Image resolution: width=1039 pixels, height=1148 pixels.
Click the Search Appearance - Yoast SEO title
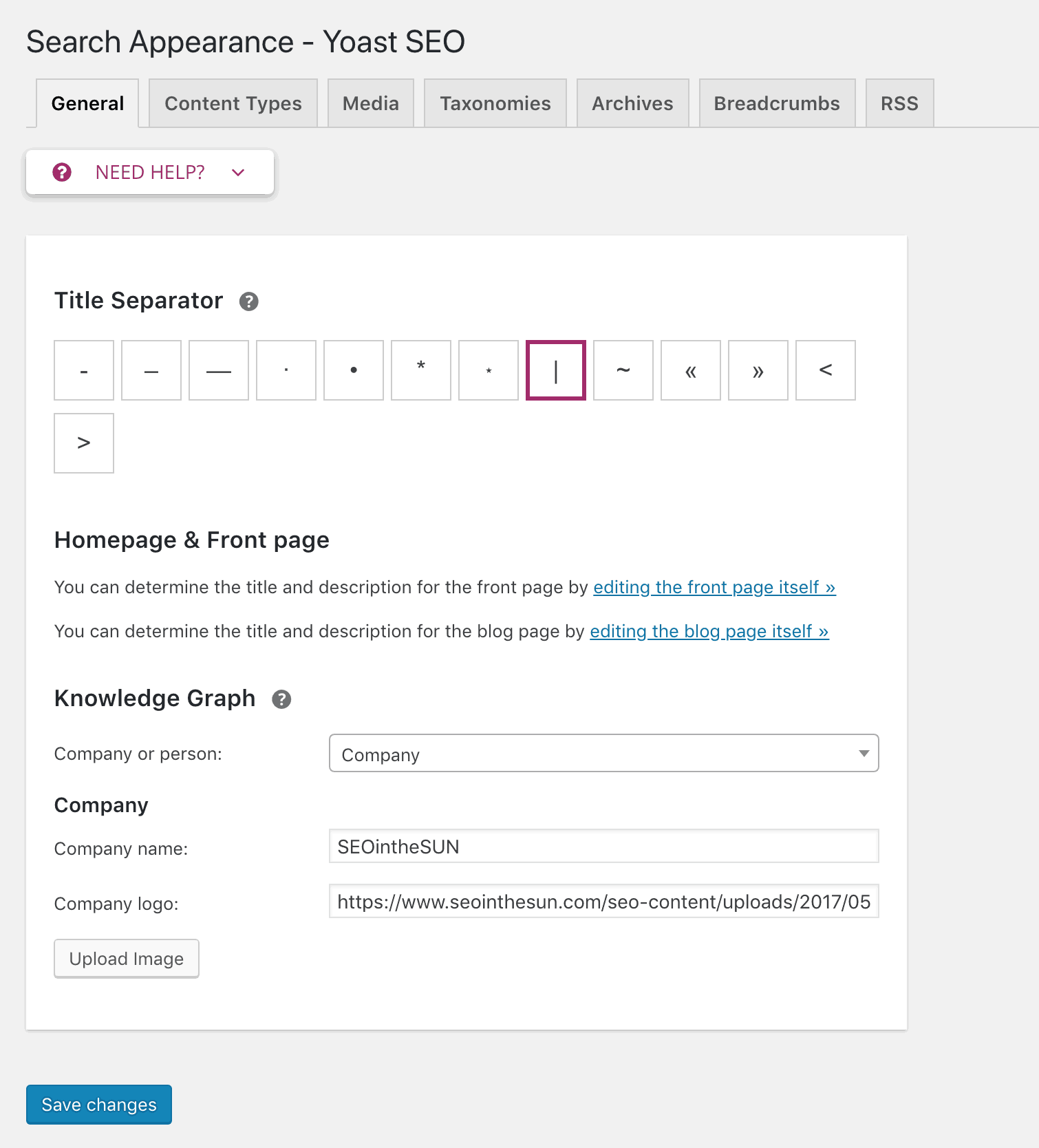[x=246, y=42]
